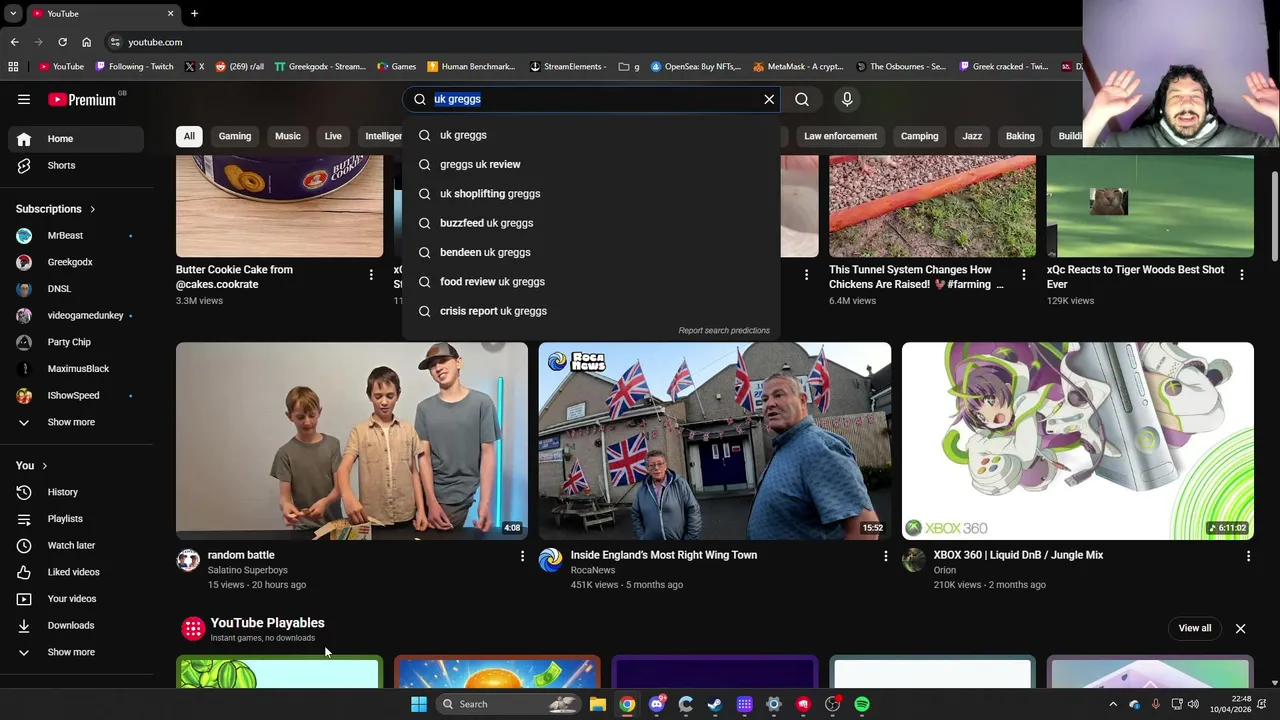Open the XBOX 360 Liquid DnB mix thumbnail
The width and height of the screenshot is (1280, 720).
1078,441
